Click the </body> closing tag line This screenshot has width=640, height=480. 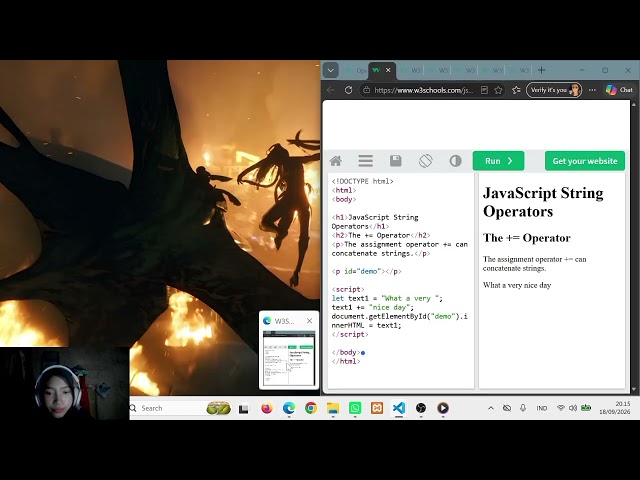pyautogui.click(x=344, y=352)
